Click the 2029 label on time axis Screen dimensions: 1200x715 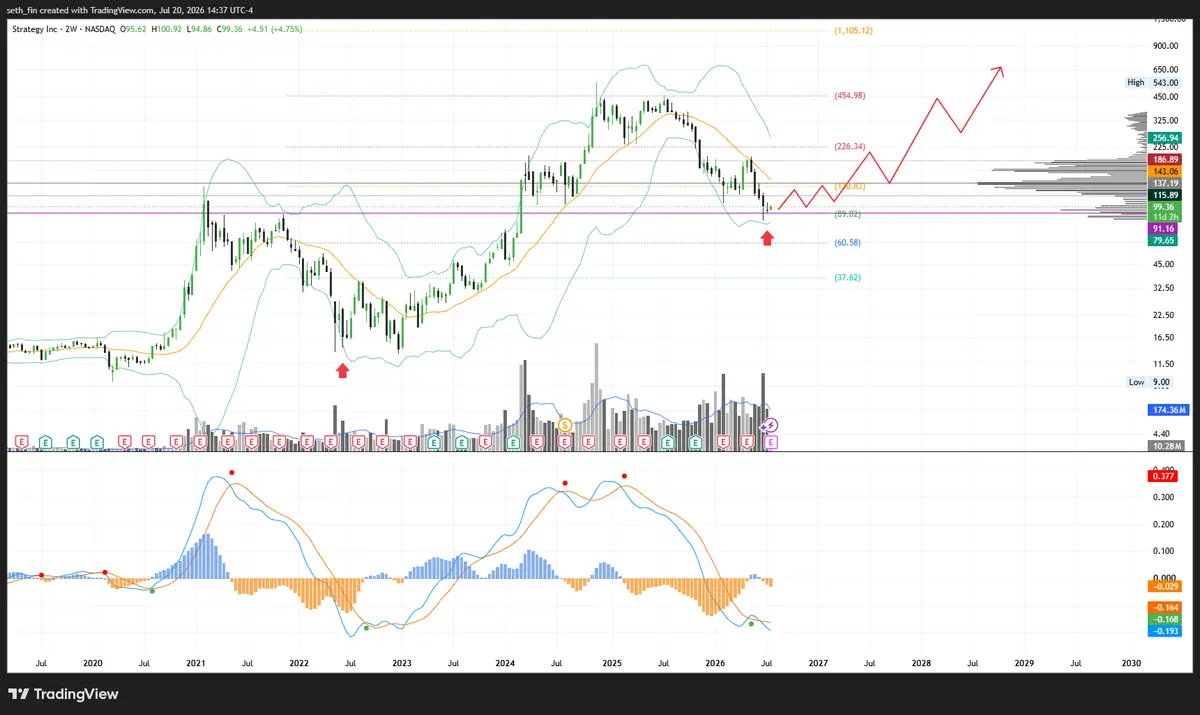[x=1025, y=663]
